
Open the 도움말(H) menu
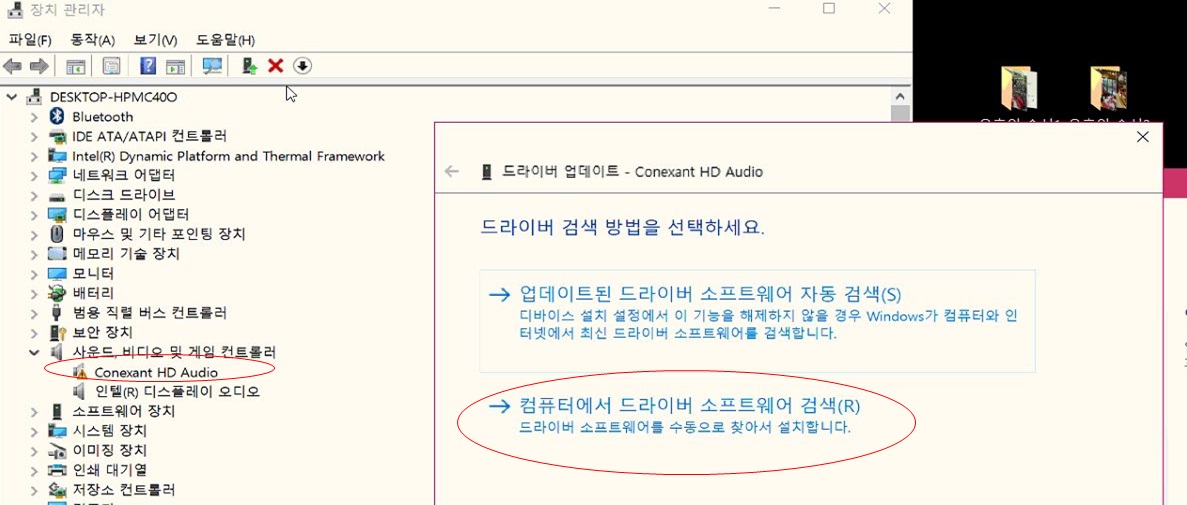(226, 39)
